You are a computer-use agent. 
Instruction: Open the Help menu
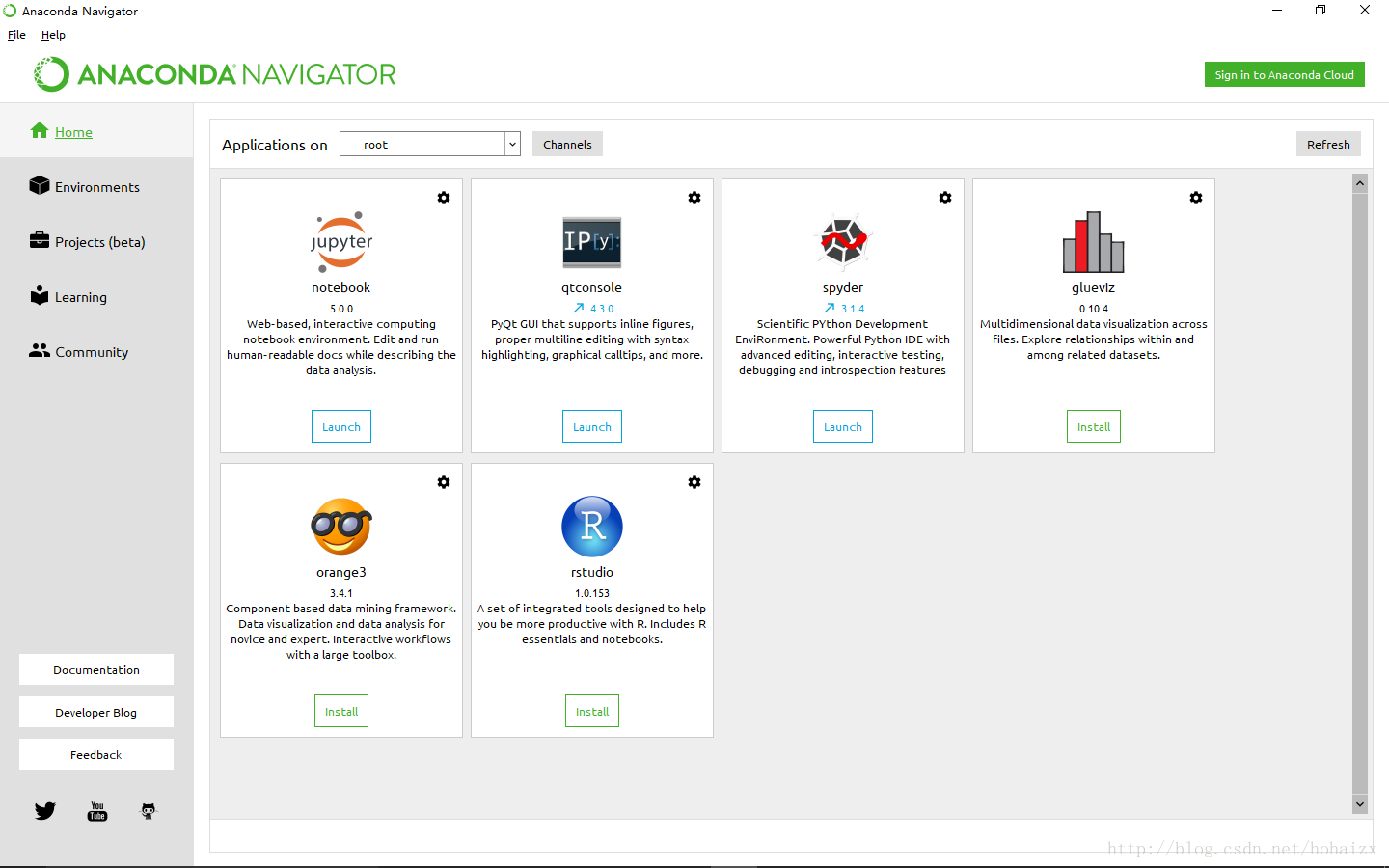[x=53, y=35]
